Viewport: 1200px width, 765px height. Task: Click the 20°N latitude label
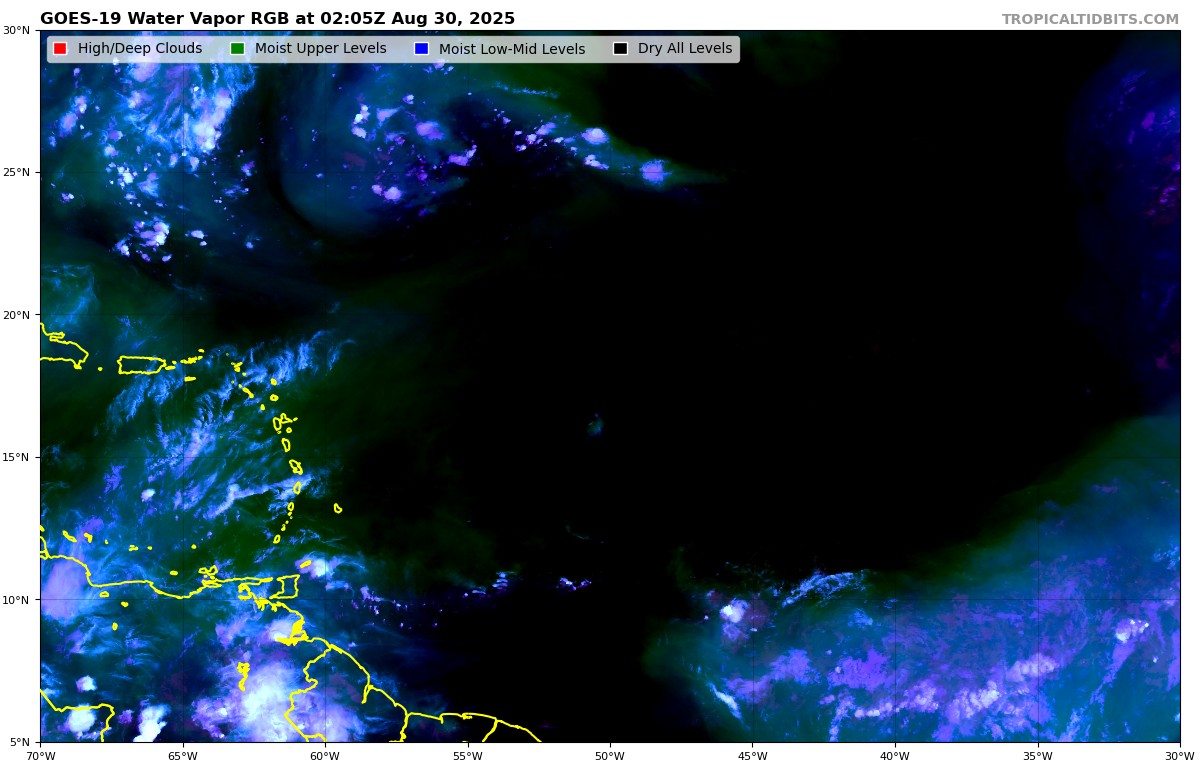(17, 315)
